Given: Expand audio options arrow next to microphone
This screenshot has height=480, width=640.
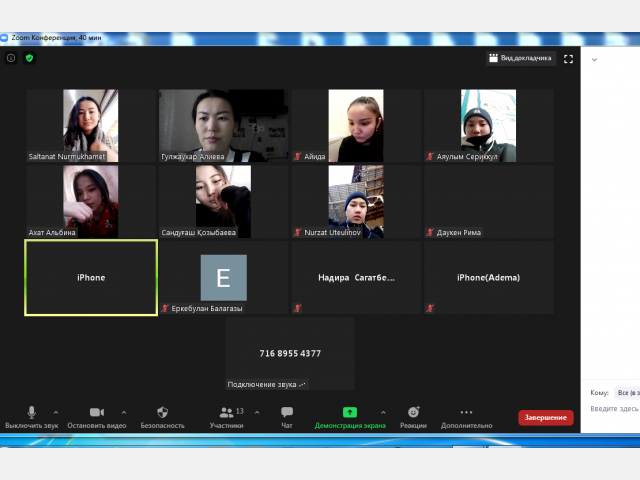Looking at the screenshot, I should point(56,412).
